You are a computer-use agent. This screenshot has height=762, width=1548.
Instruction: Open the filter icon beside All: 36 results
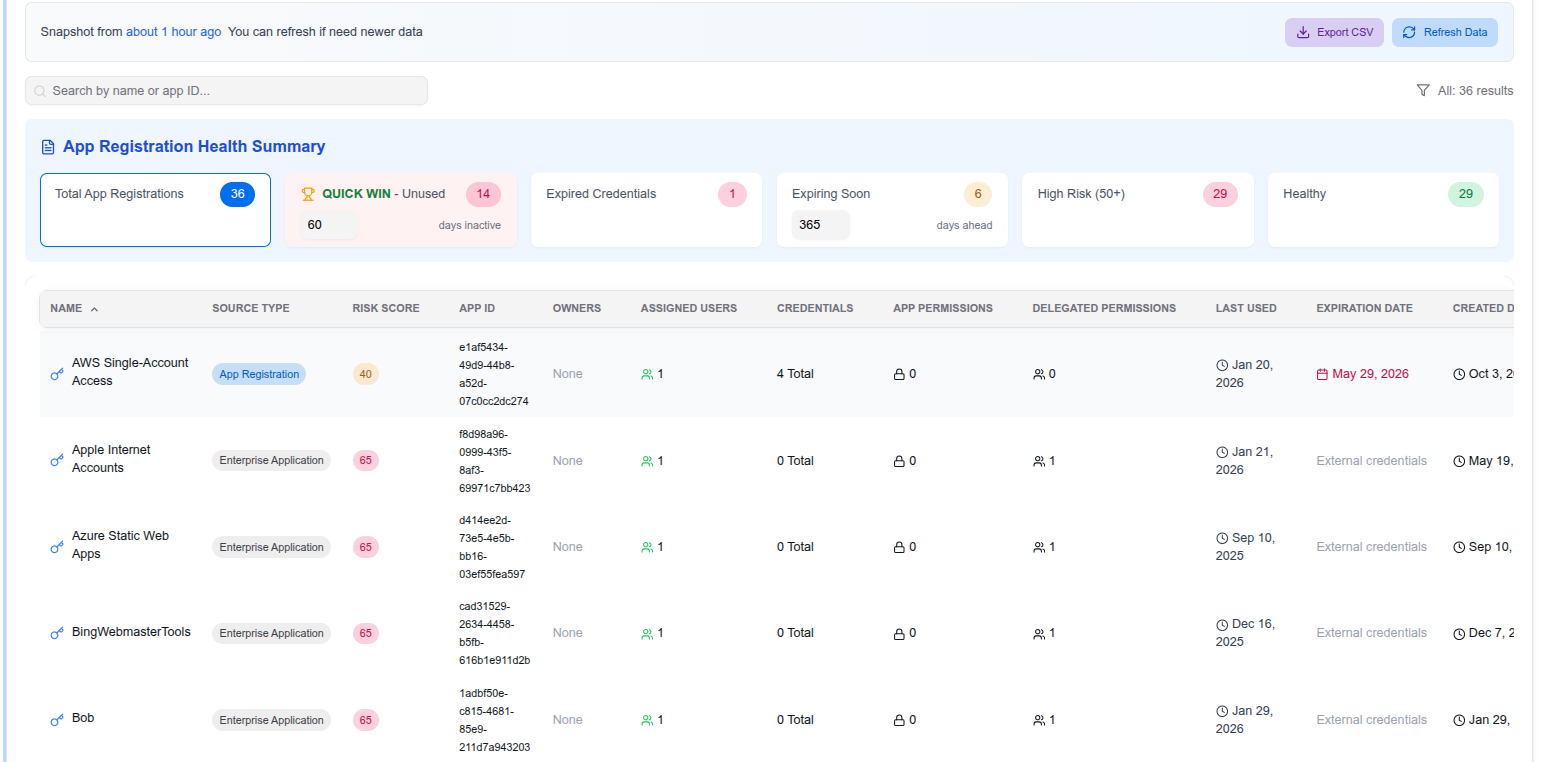coord(1423,90)
